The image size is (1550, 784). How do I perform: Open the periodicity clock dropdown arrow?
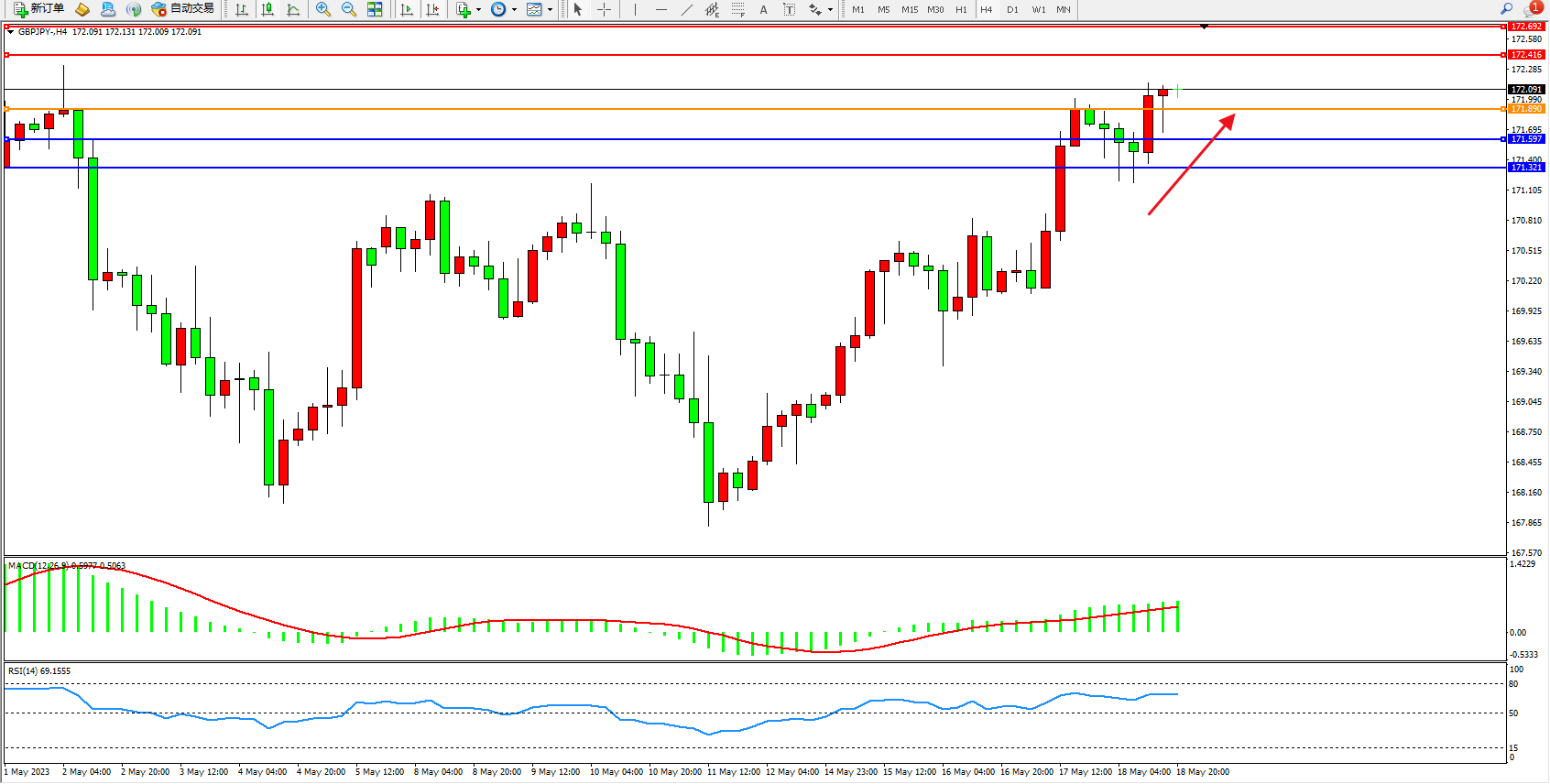514,10
